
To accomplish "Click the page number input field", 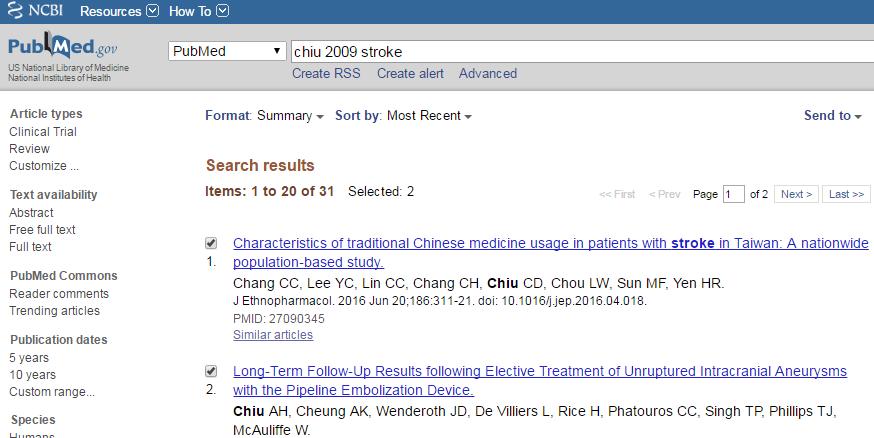I will 734,194.
